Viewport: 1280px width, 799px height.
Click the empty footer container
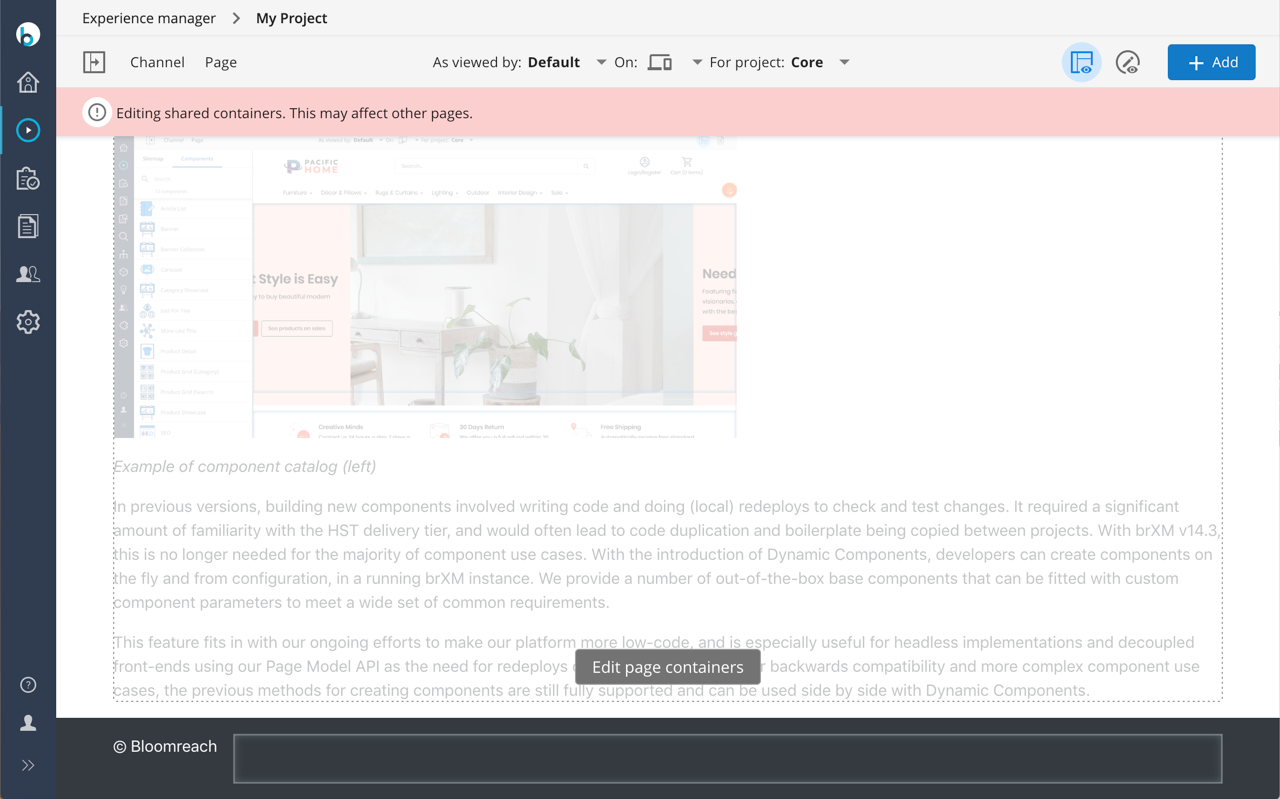[x=728, y=758]
